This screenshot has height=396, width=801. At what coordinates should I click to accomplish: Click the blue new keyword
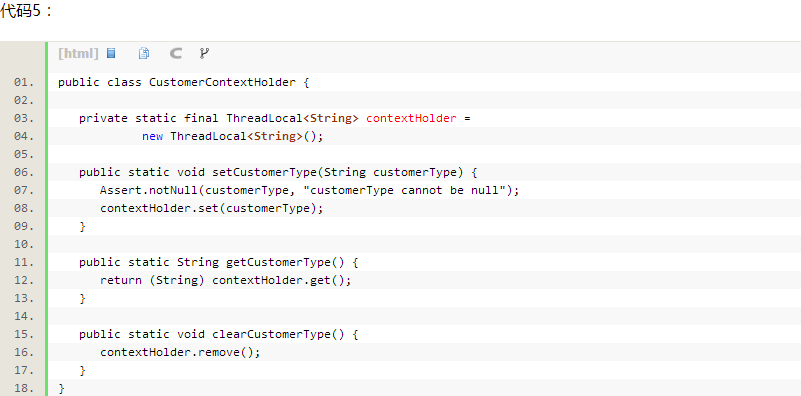coord(152,137)
